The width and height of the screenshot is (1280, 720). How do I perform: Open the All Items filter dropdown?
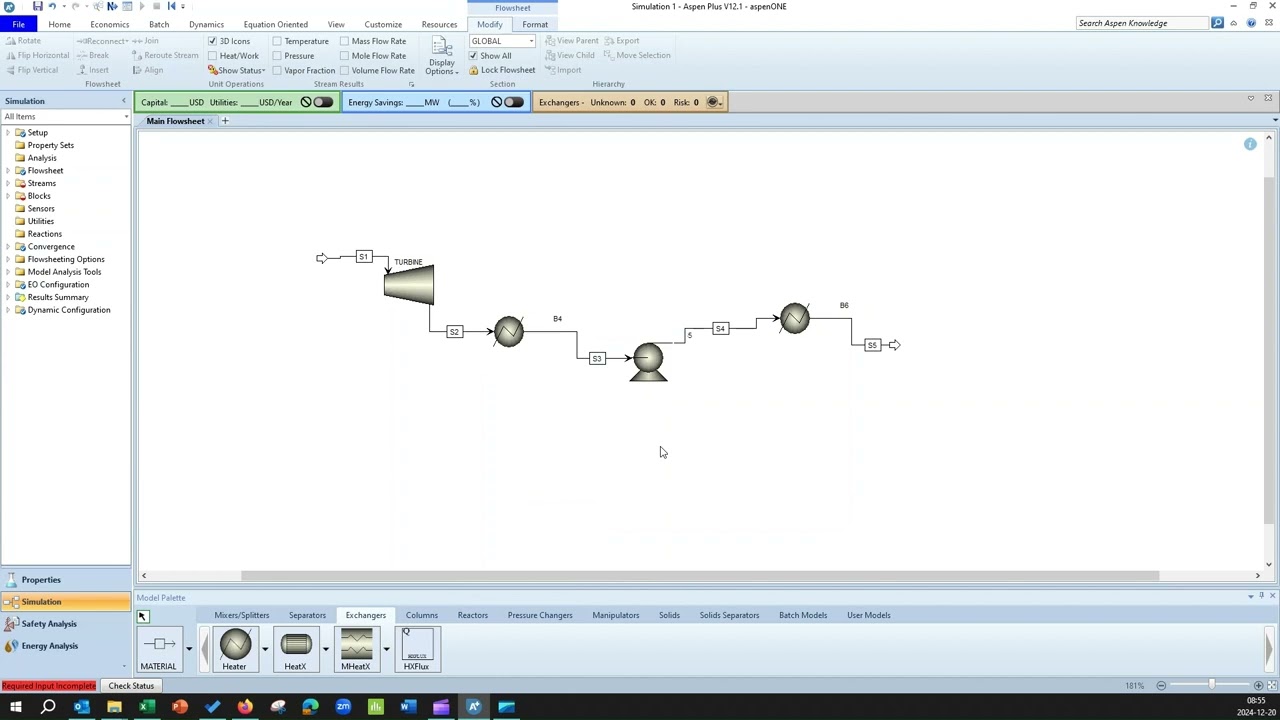point(126,117)
